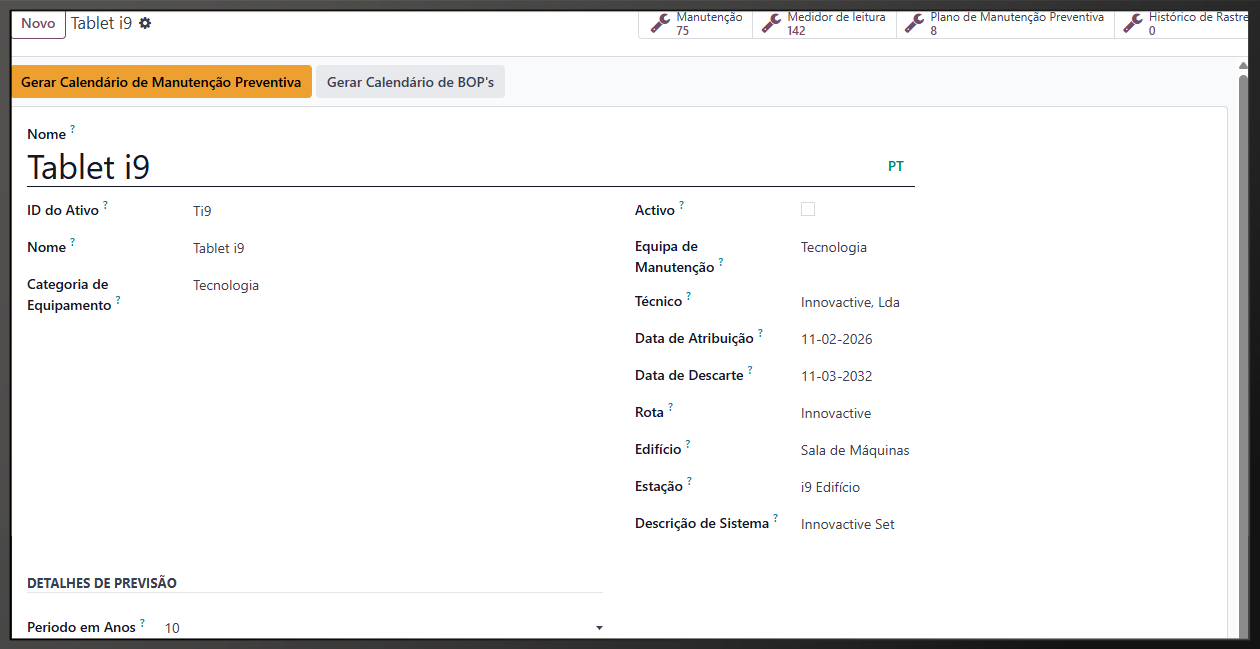
Task: Click the help mark next to Edifício
Action: coord(688,444)
